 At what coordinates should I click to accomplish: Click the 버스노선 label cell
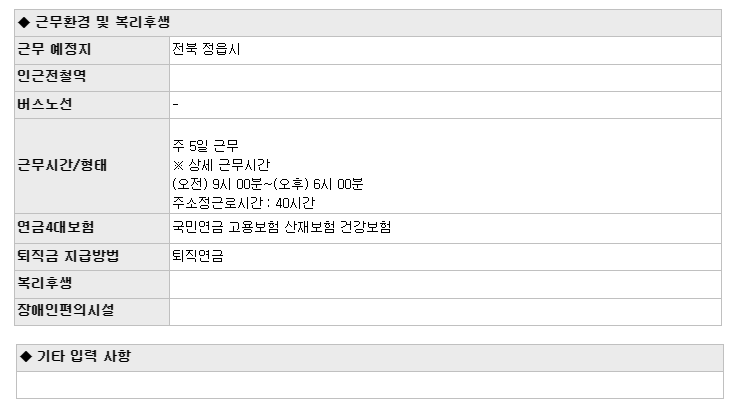coord(92,105)
